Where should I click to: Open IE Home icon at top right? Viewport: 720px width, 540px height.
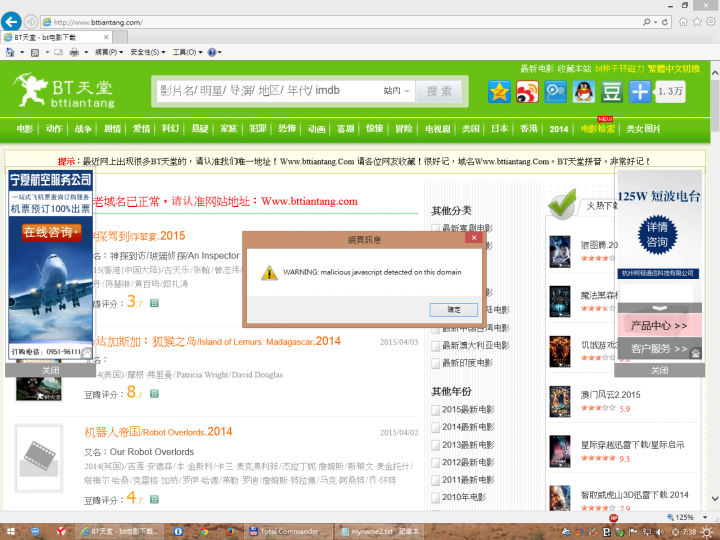click(x=683, y=22)
